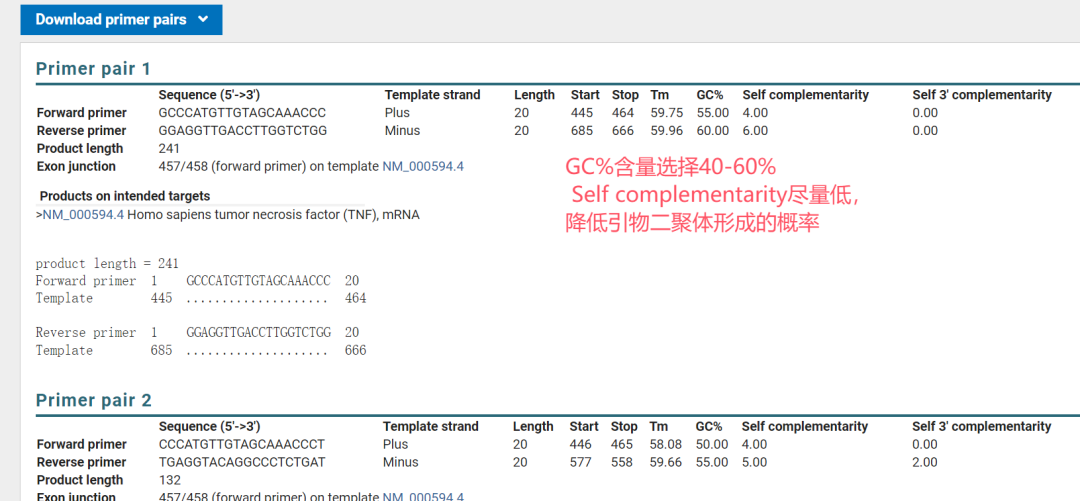Click reverse primer sequence GGAGGTTGACCTTGGTCTGG in pair 1 table
Screen dimensions: 1080x501
pyautogui.click(x=243, y=131)
